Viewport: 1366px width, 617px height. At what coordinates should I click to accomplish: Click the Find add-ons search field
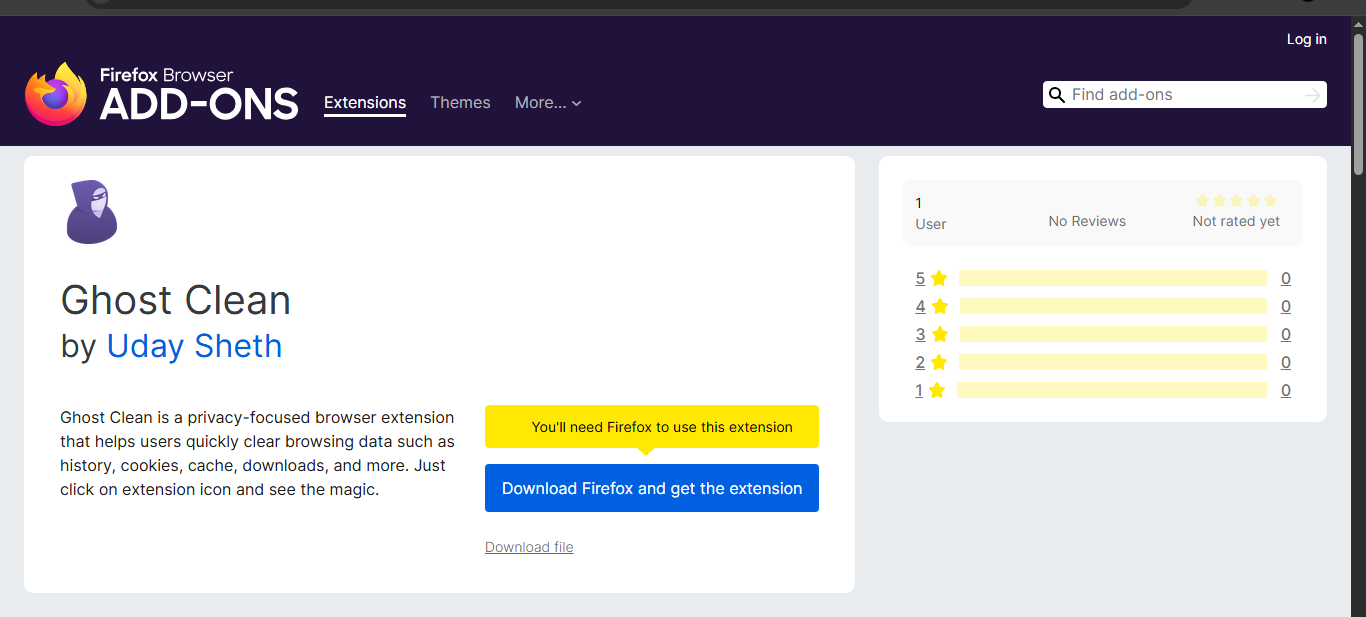pos(1185,95)
